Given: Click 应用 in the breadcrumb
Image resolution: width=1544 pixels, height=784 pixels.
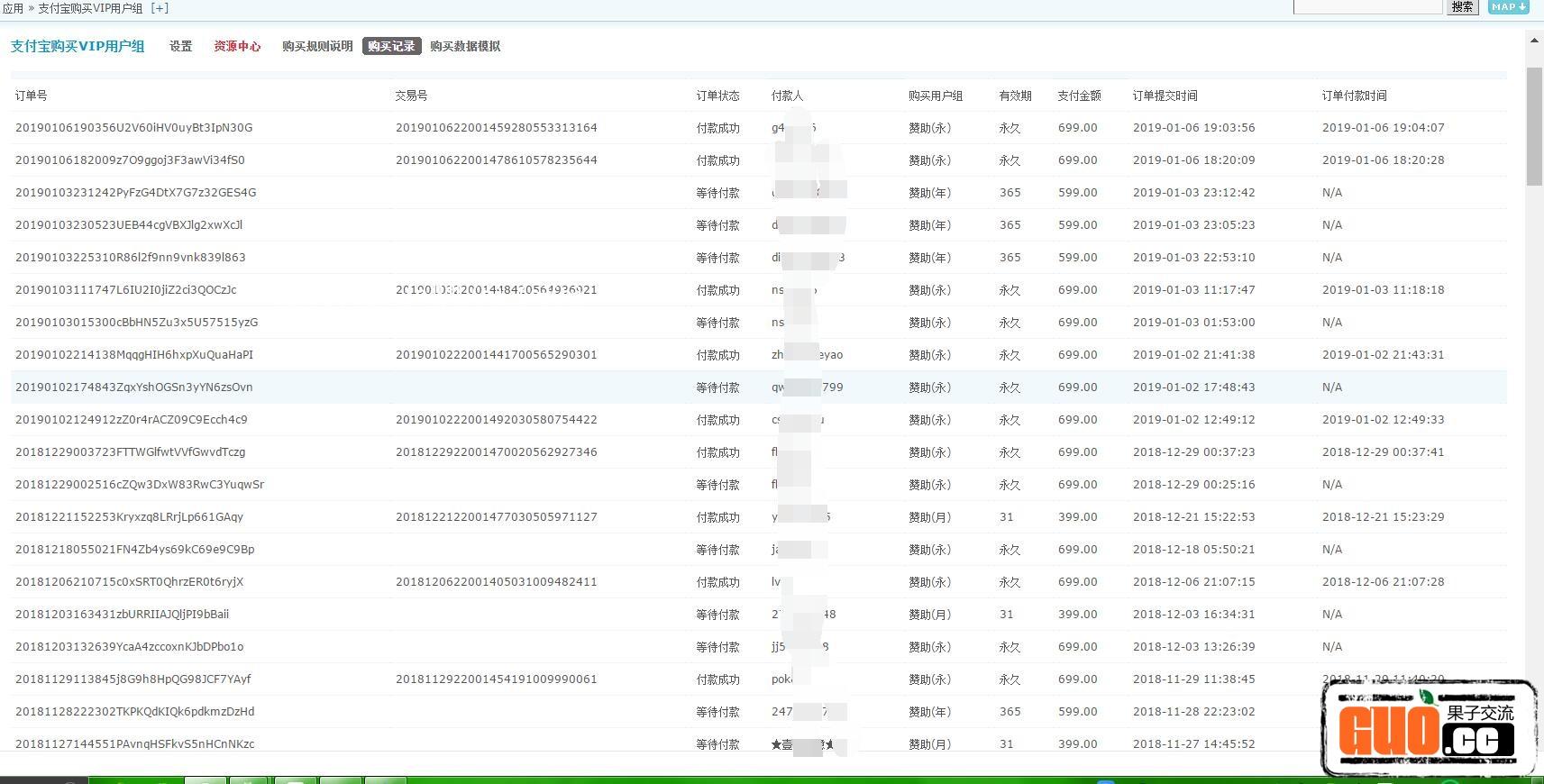Looking at the screenshot, I should click(13, 8).
